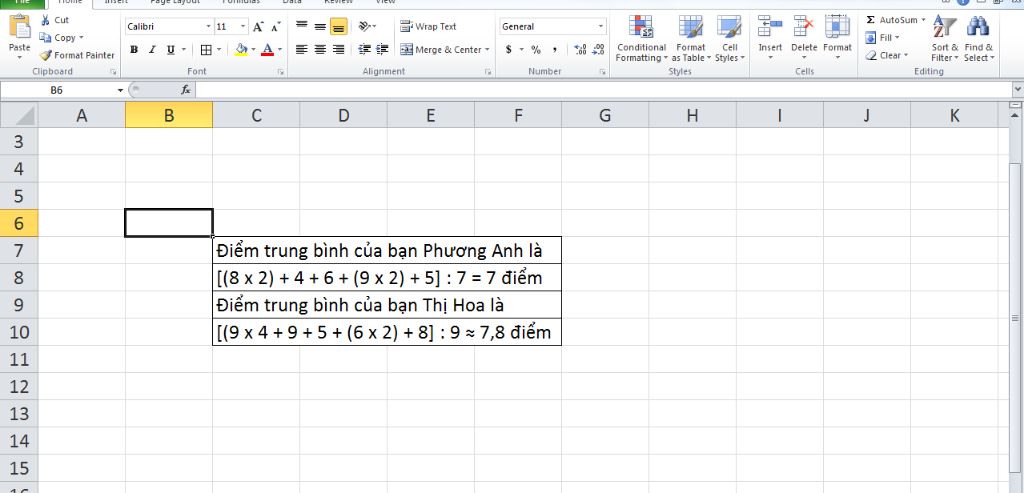Expand the formula bar chevron
Screen dimensions: 1024x493
(x=1017, y=89)
